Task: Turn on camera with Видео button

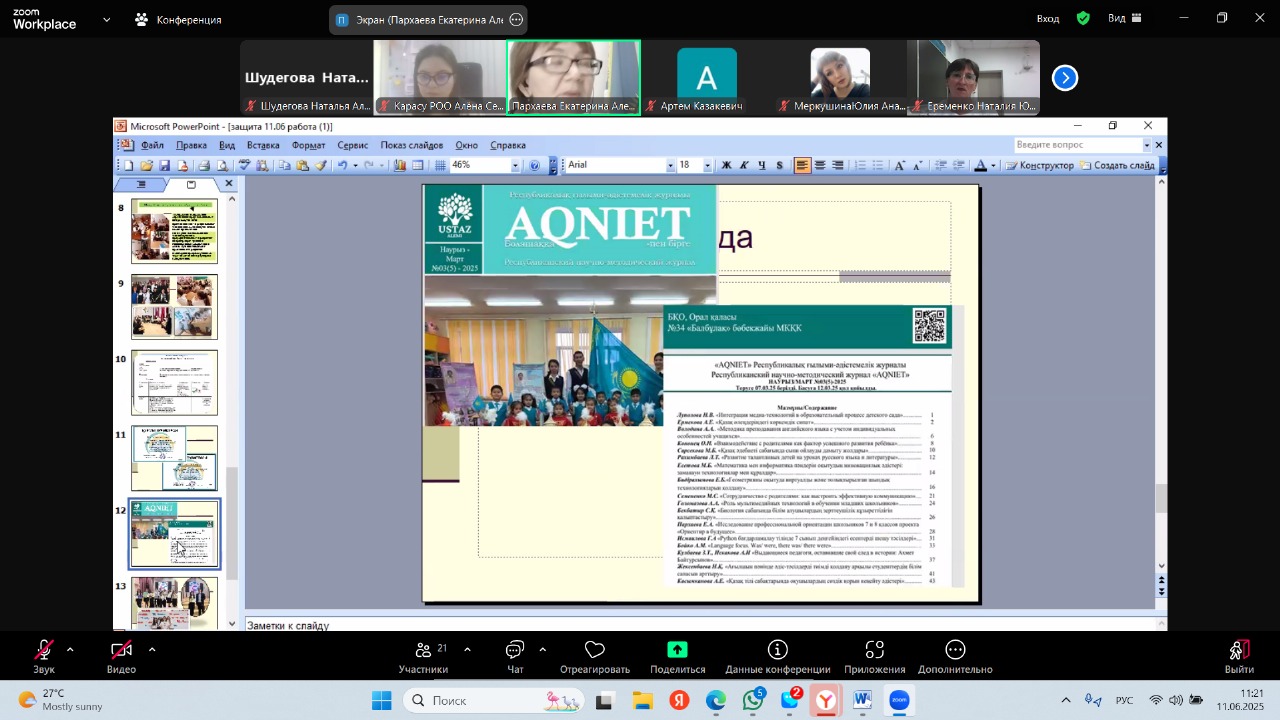Action: click(121, 651)
